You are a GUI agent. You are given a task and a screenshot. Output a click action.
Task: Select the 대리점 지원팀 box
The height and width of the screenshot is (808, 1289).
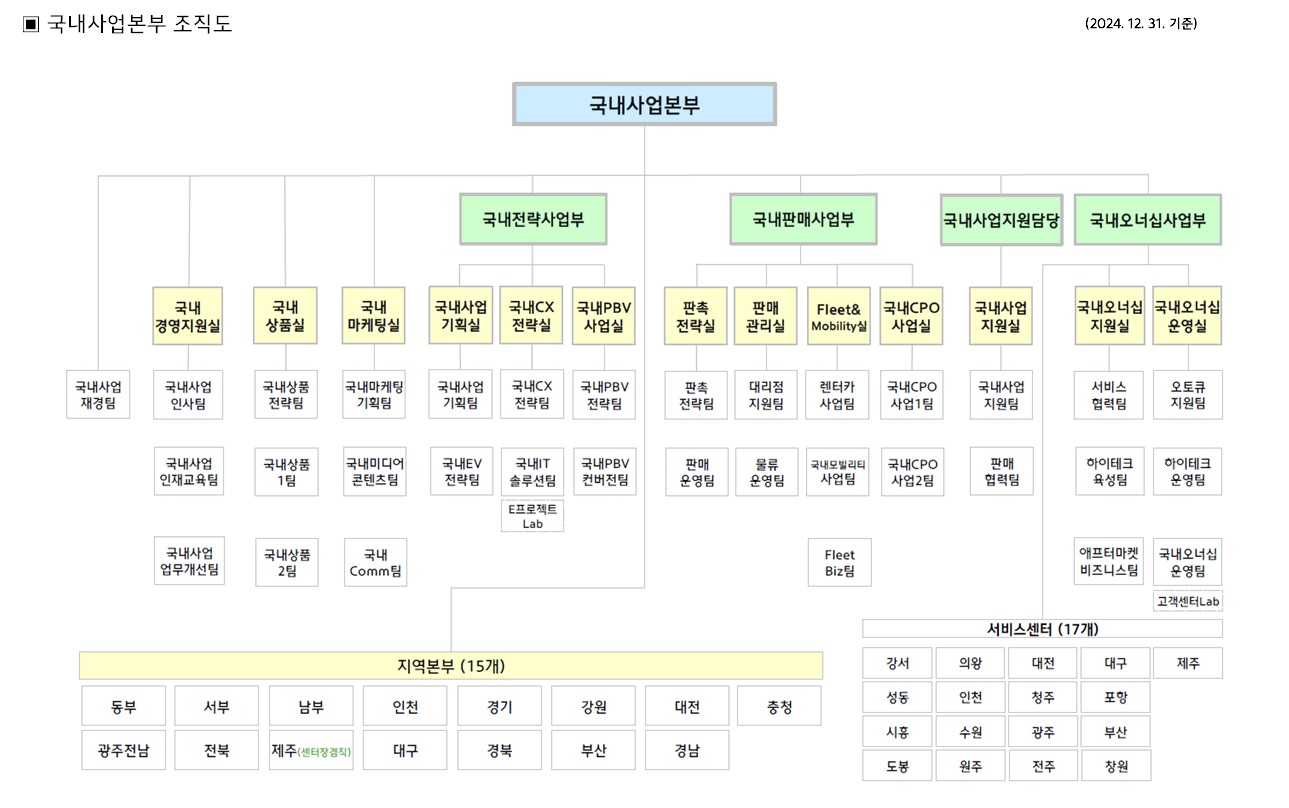pos(766,395)
